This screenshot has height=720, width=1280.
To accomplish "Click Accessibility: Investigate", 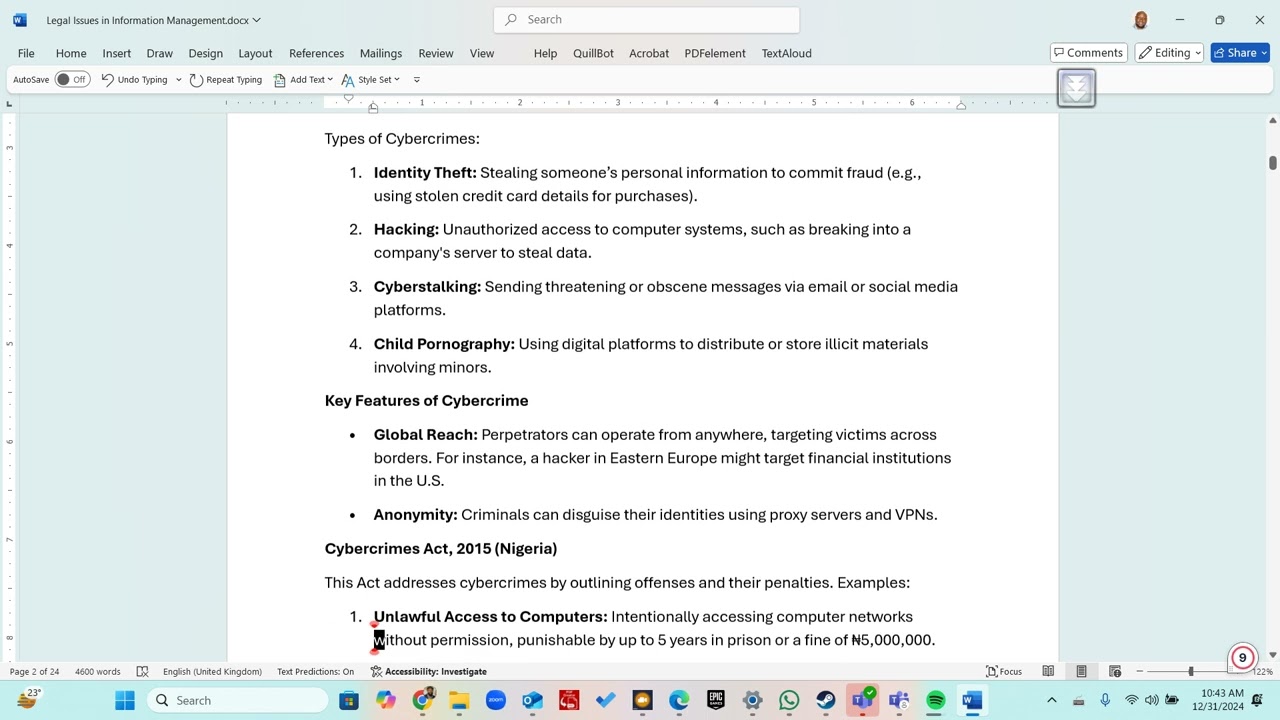I will click(x=428, y=671).
